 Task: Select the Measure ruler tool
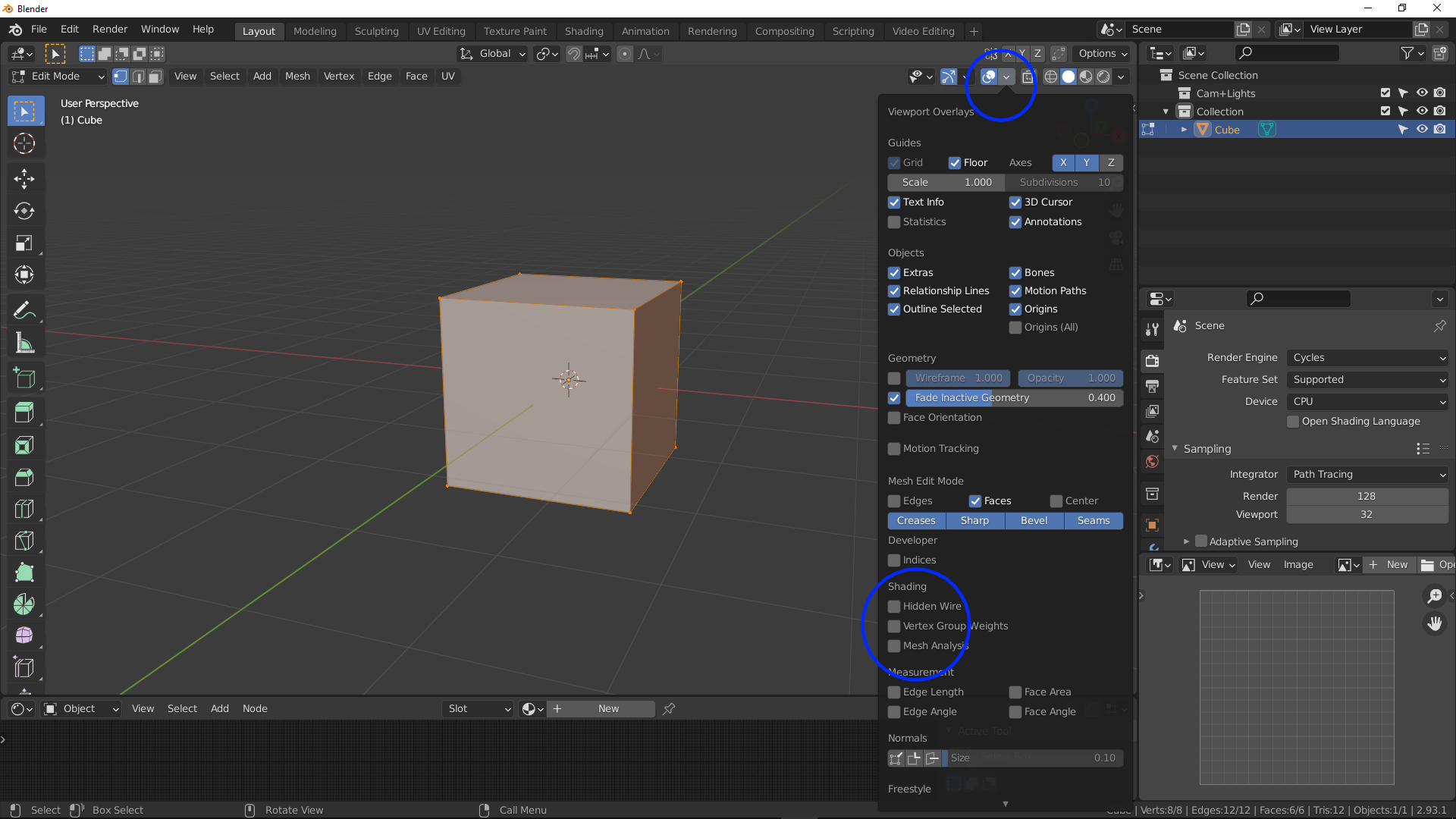pyautogui.click(x=24, y=344)
